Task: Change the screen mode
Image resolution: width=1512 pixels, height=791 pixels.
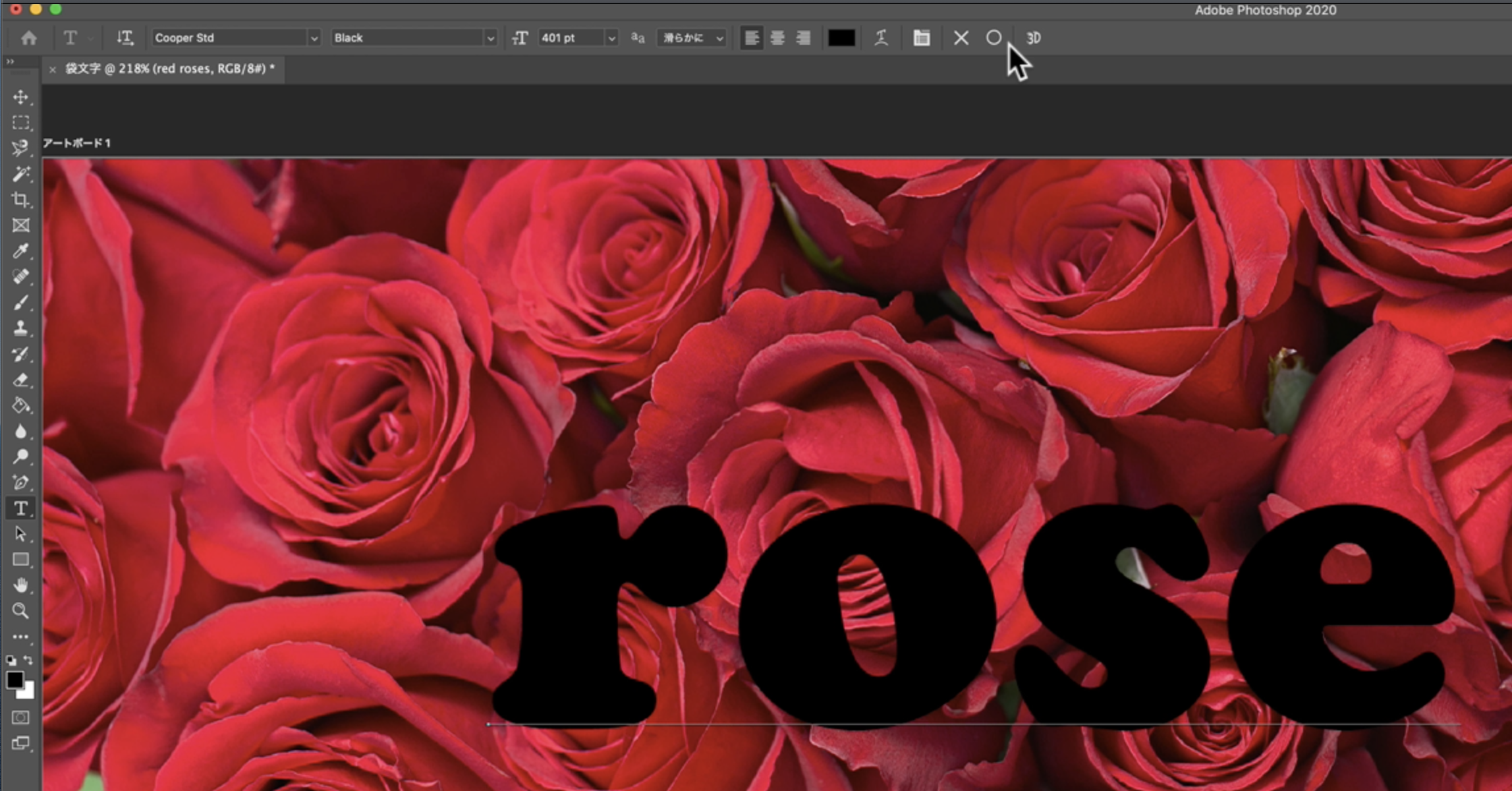Action: 20,744
